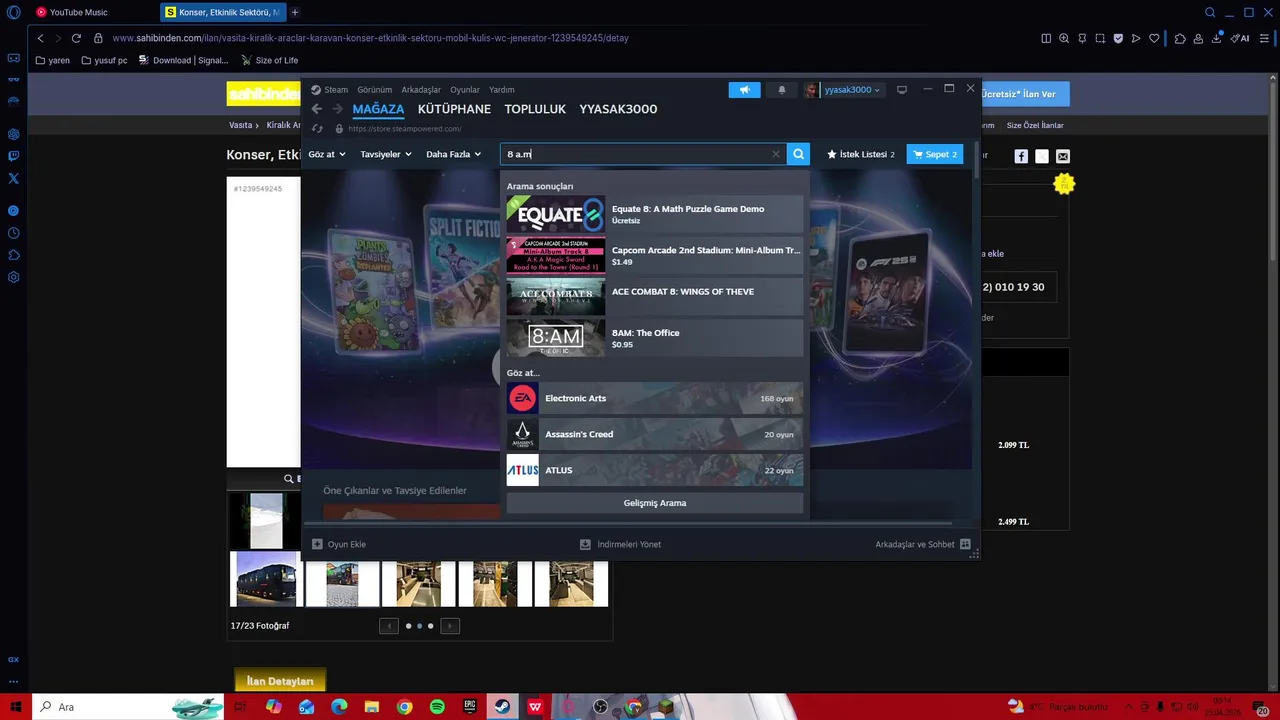Open the Steam menu
The height and width of the screenshot is (720, 1280).
point(330,90)
